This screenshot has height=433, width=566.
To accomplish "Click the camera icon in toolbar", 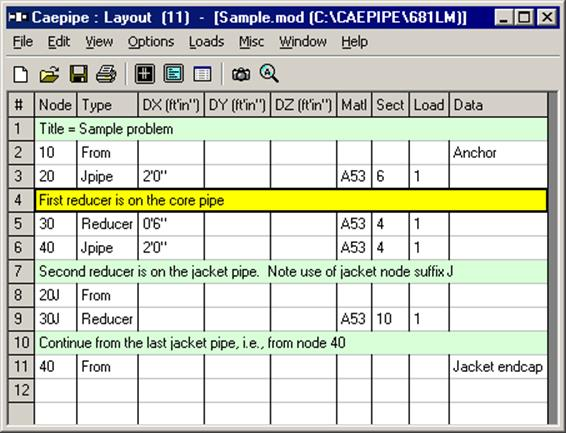I will coord(241,74).
